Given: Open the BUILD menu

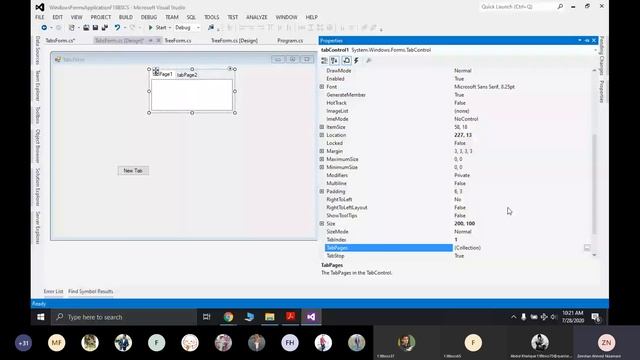Looking at the screenshot, I should point(126,17).
